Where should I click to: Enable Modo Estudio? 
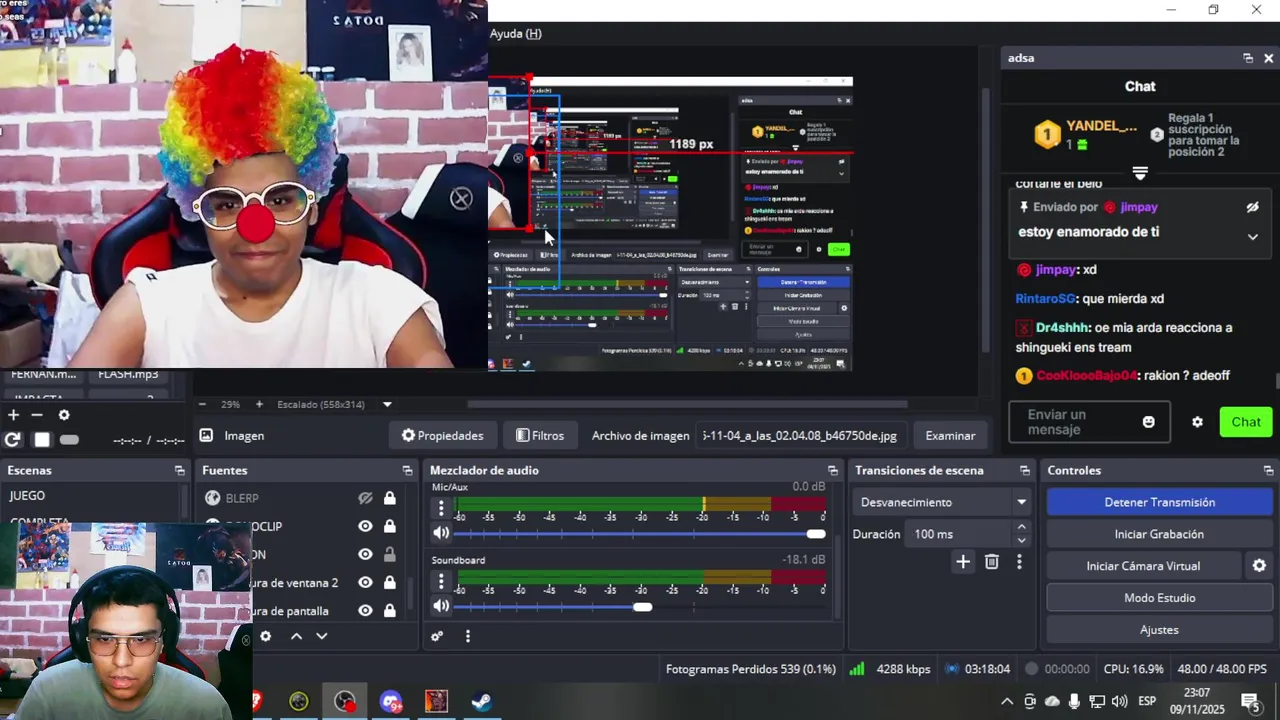coord(1159,598)
